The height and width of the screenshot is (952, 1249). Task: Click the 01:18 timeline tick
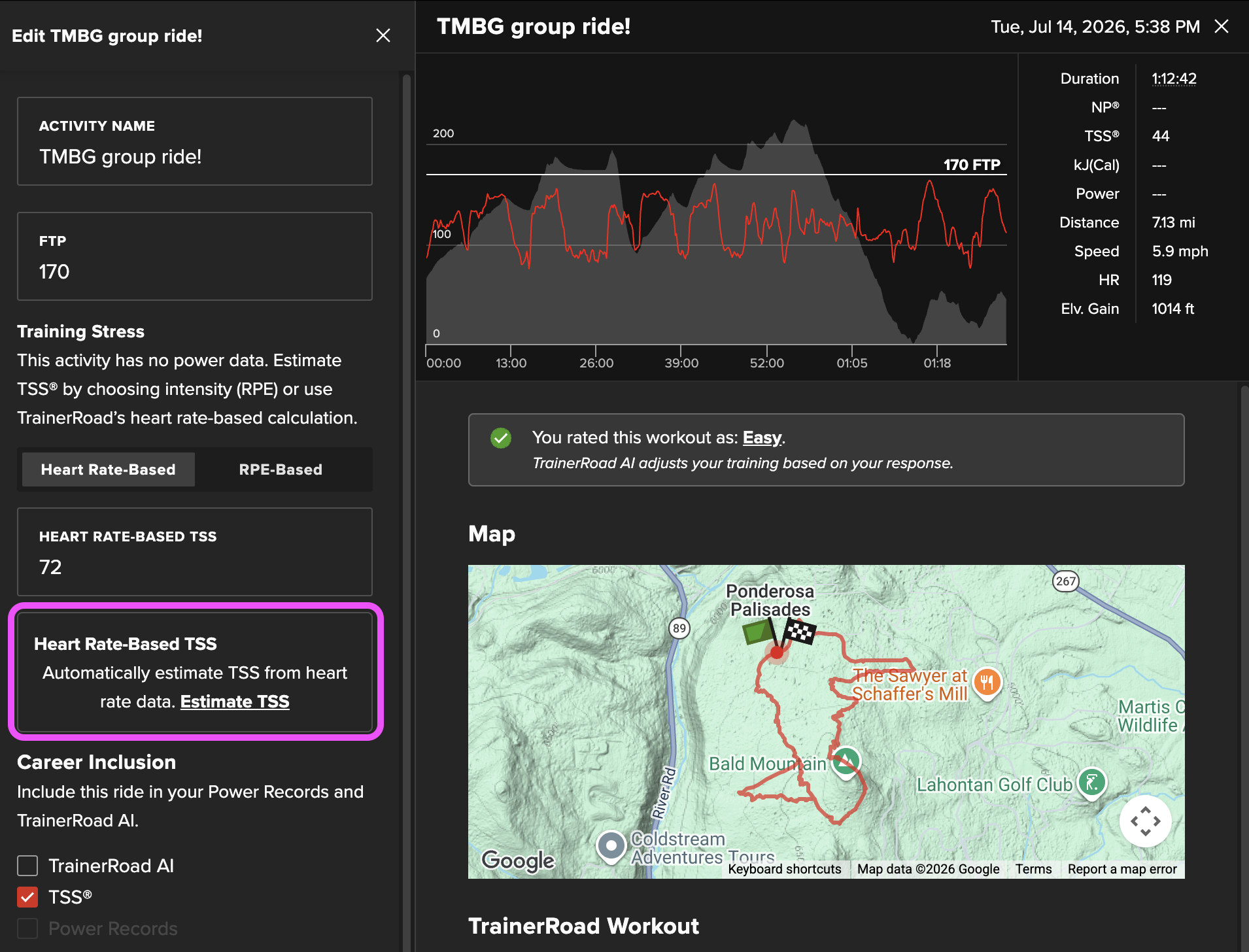point(937,362)
